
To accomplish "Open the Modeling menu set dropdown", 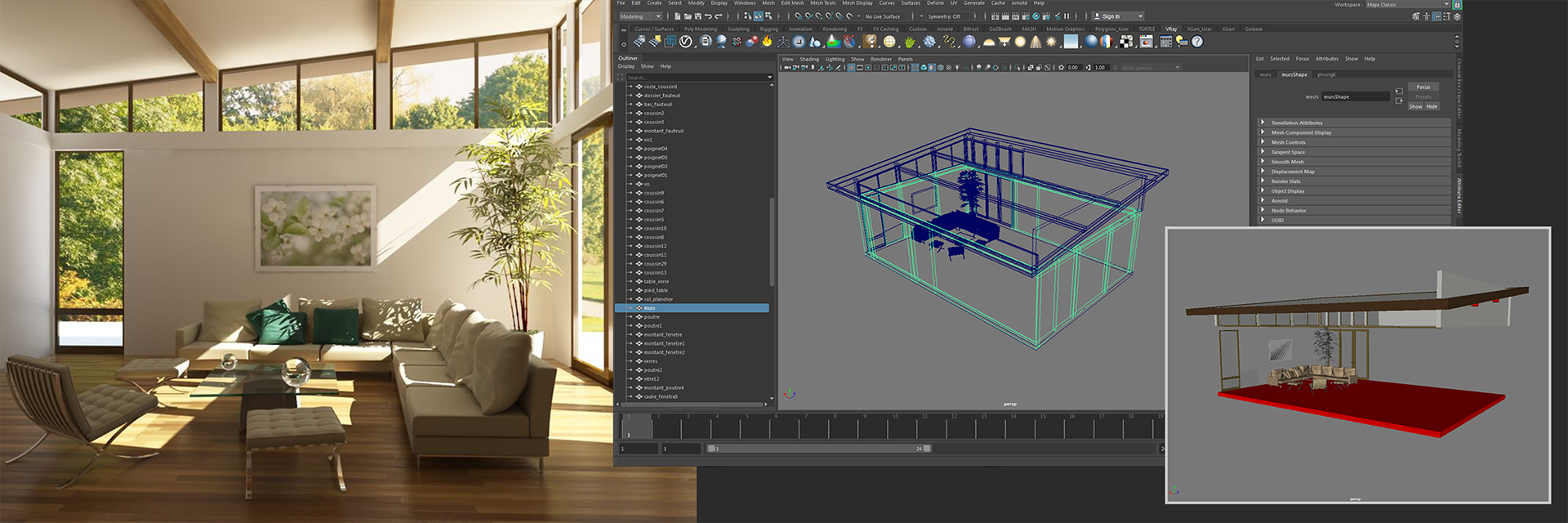I will coord(641,16).
